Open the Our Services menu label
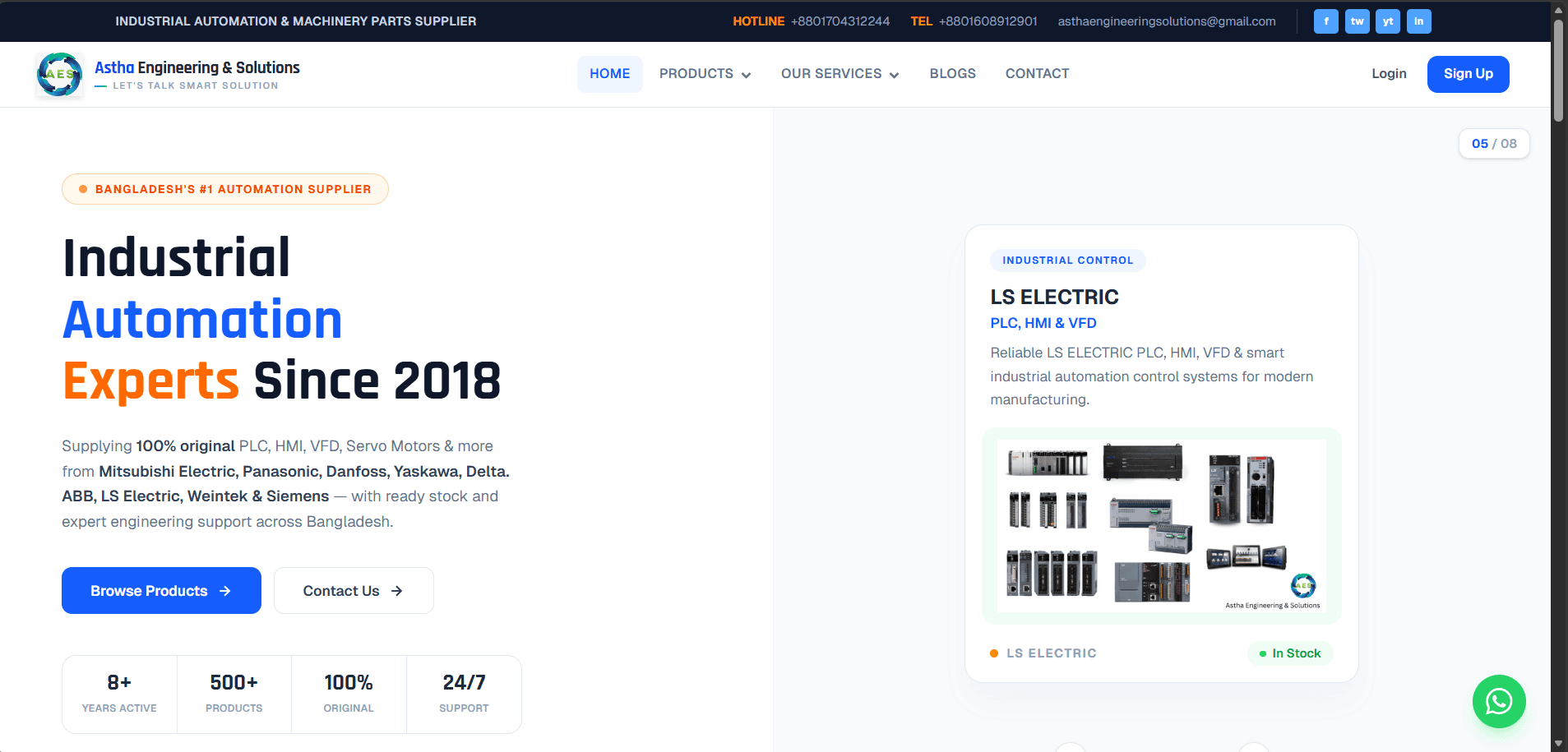 (x=831, y=74)
